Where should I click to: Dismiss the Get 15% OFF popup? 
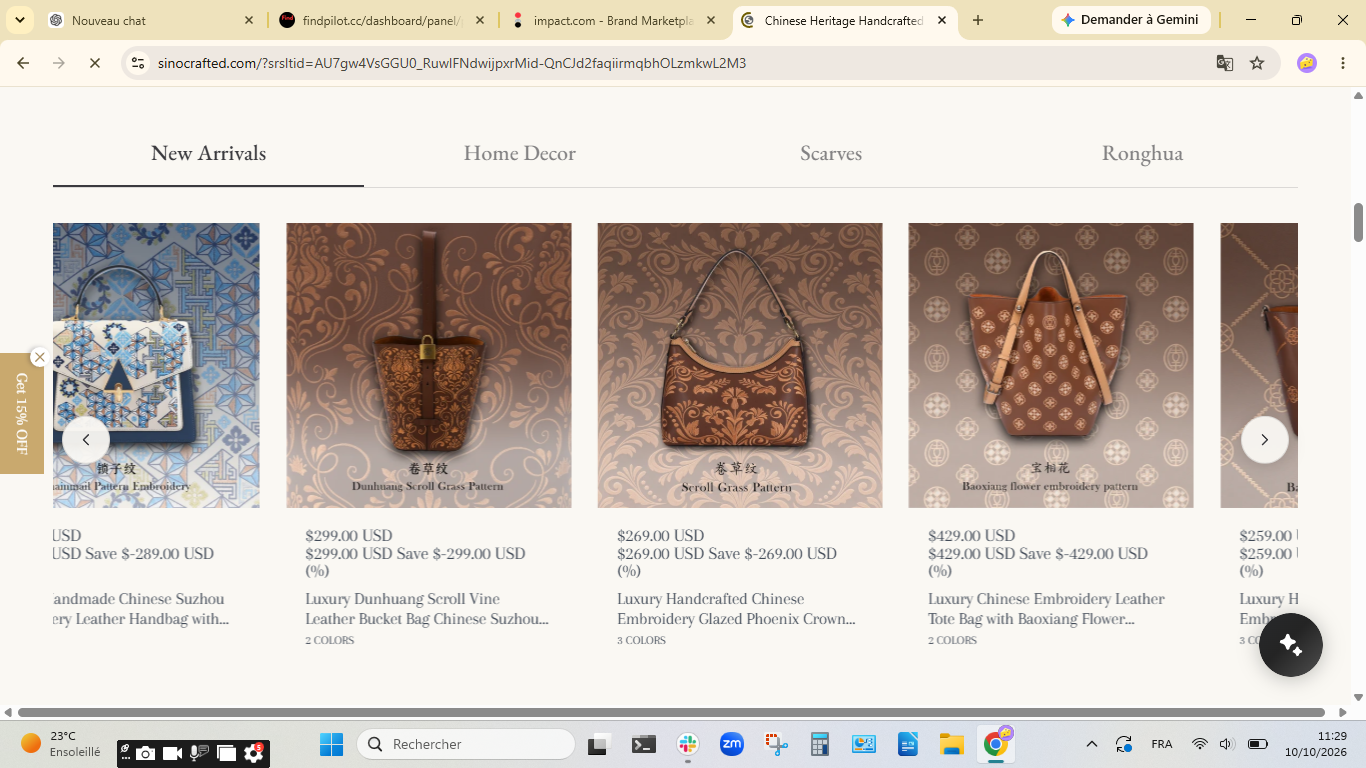click(x=39, y=357)
